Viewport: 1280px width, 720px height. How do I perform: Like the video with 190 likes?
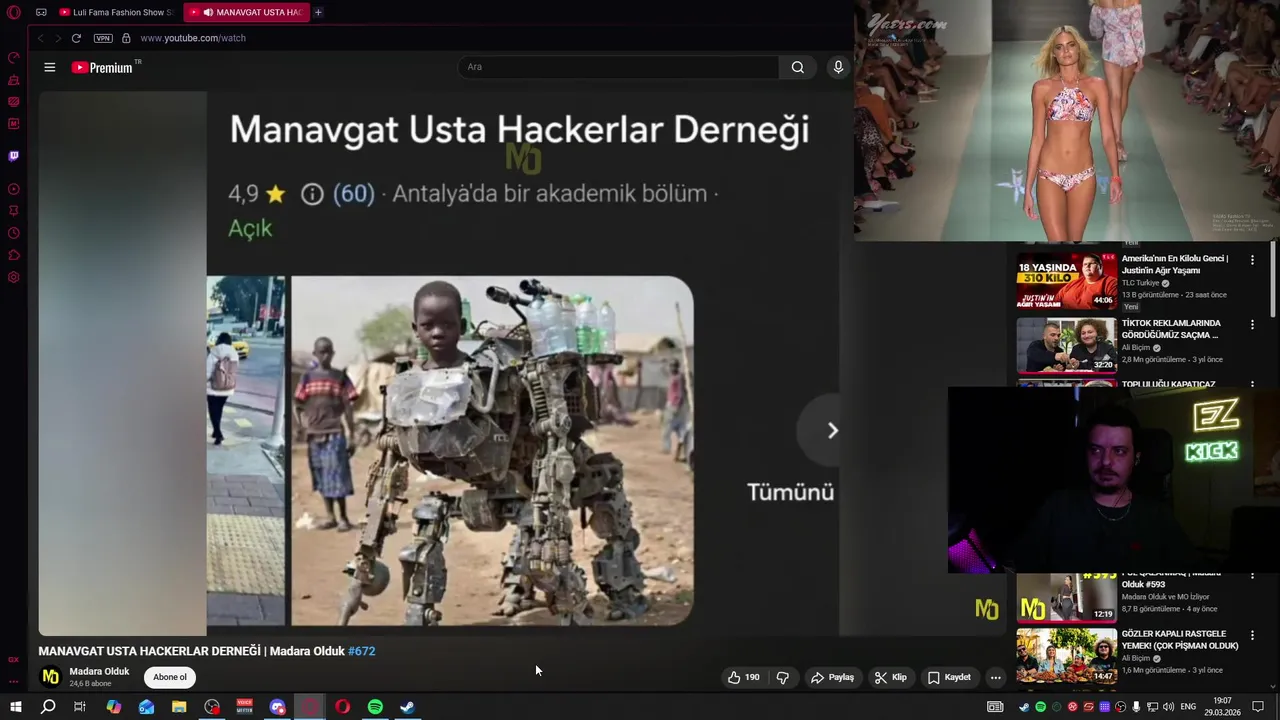pyautogui.click(x=743, y=677)
